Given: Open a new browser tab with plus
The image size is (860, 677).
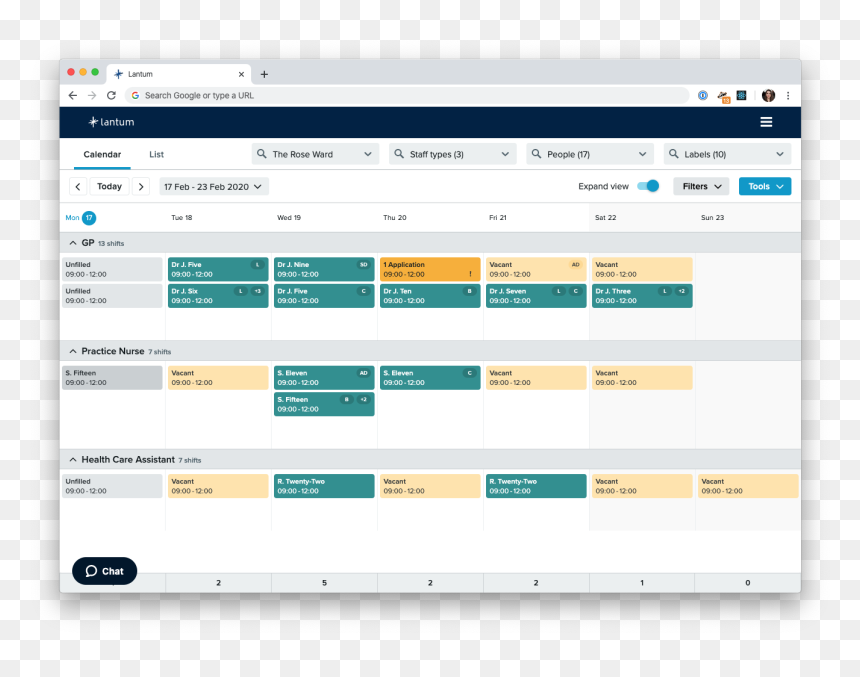Looking at the screenshot, I should click(264, 74).
